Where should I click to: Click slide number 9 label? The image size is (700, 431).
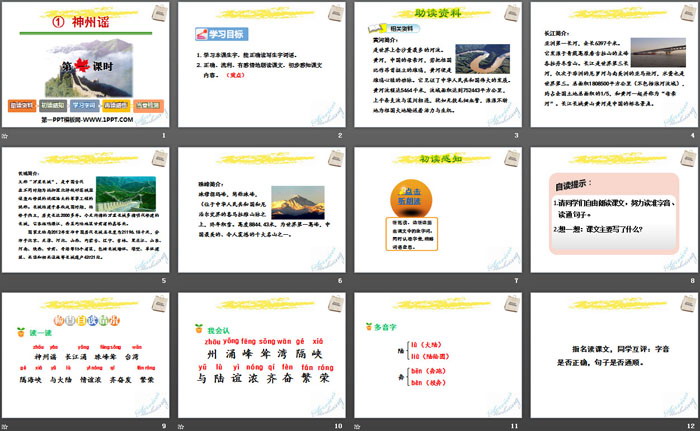(x=164, y=426)
